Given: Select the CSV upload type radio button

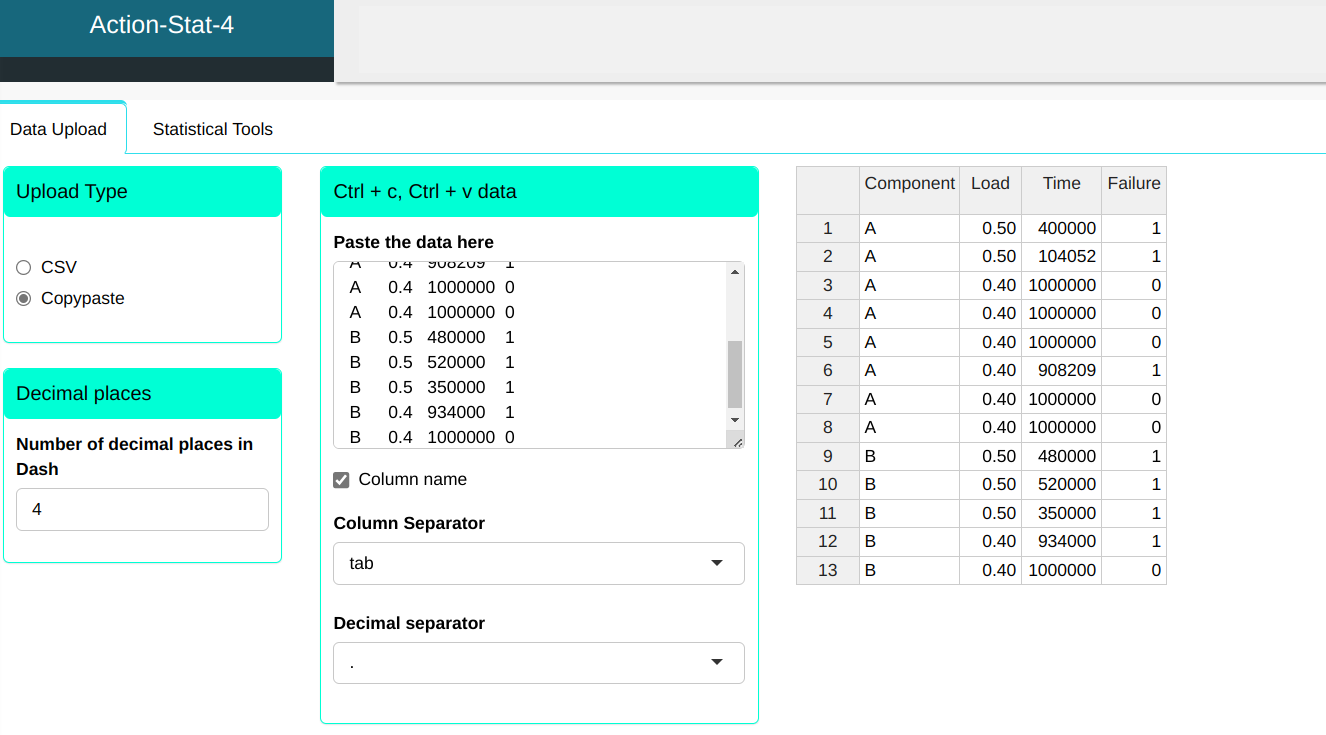Looking at the screenshot, I should [x=24, y=267].
